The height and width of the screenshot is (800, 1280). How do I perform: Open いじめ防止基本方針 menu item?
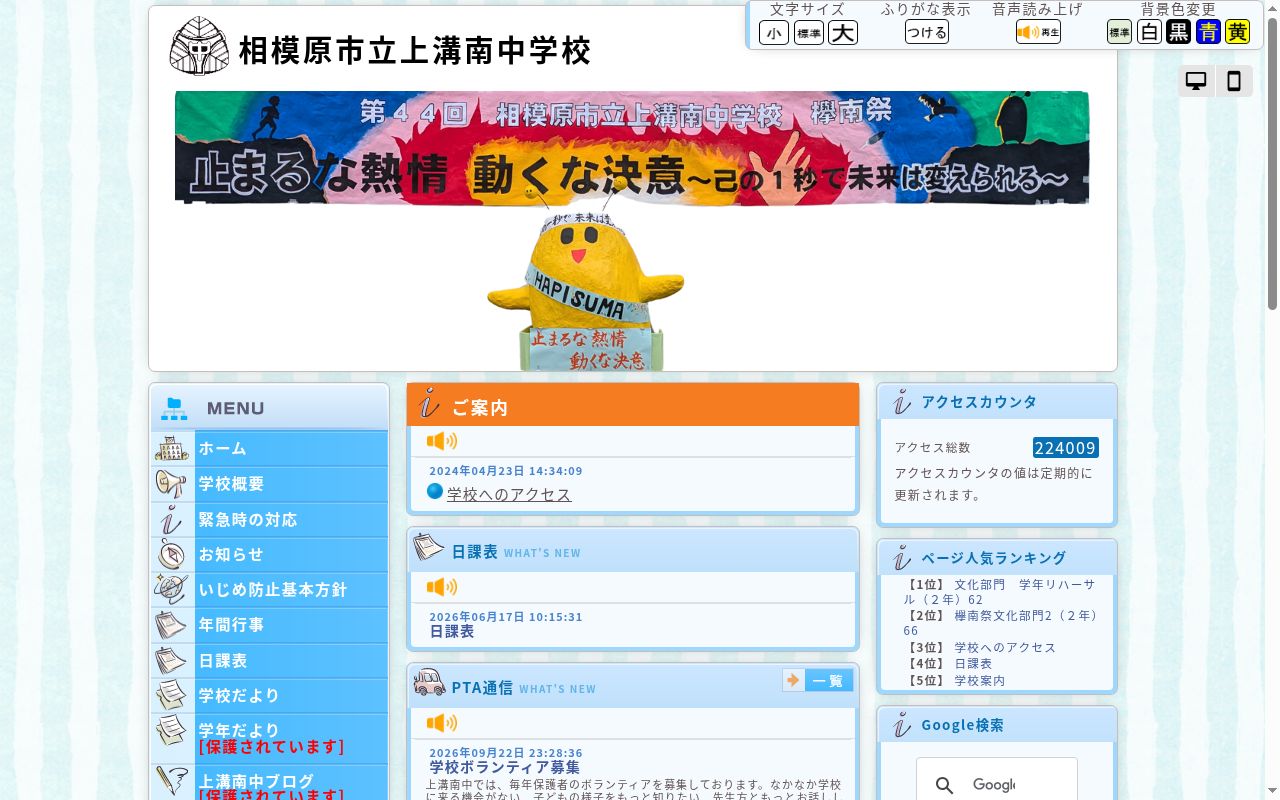click(270, 590)
